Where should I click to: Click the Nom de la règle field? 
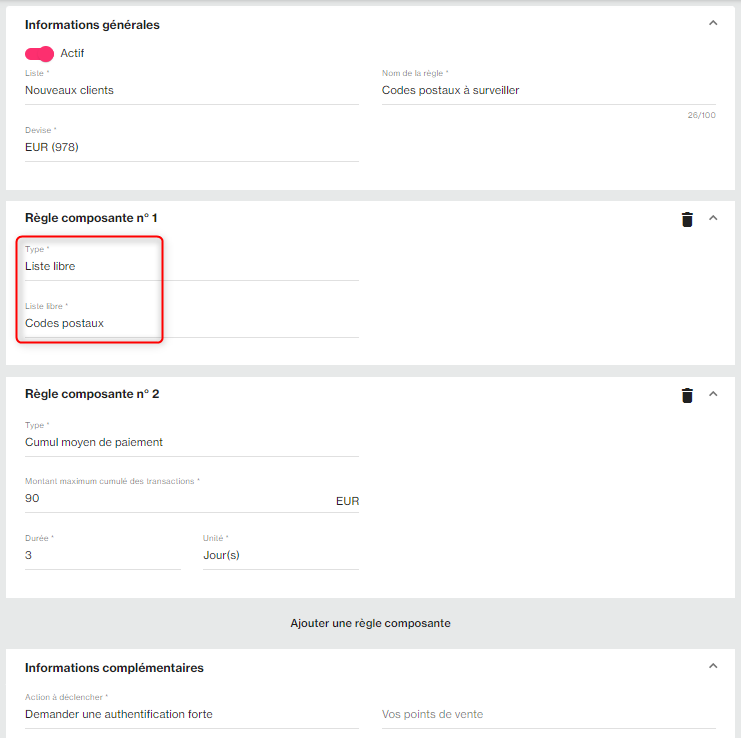click(x=548, y=90)
